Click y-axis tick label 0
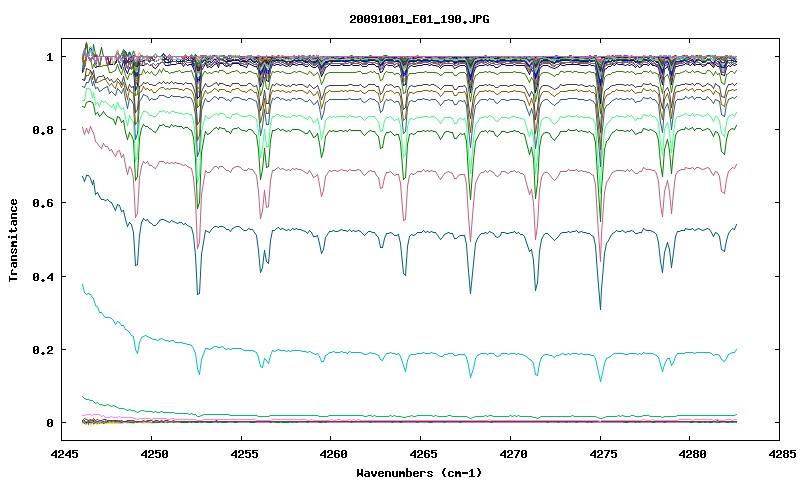 tap(49, 423)
